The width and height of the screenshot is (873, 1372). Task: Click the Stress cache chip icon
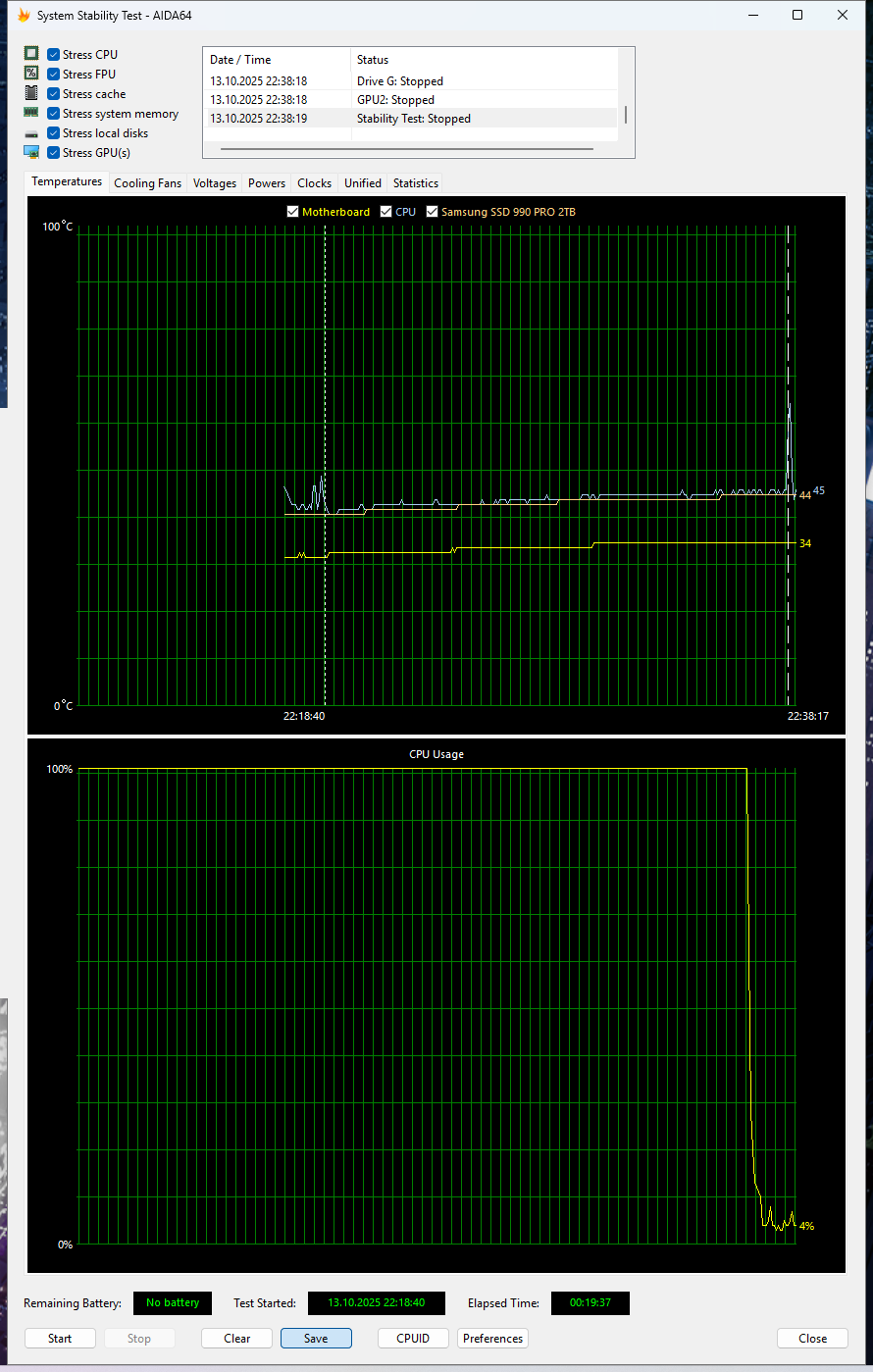pos(31,92)
